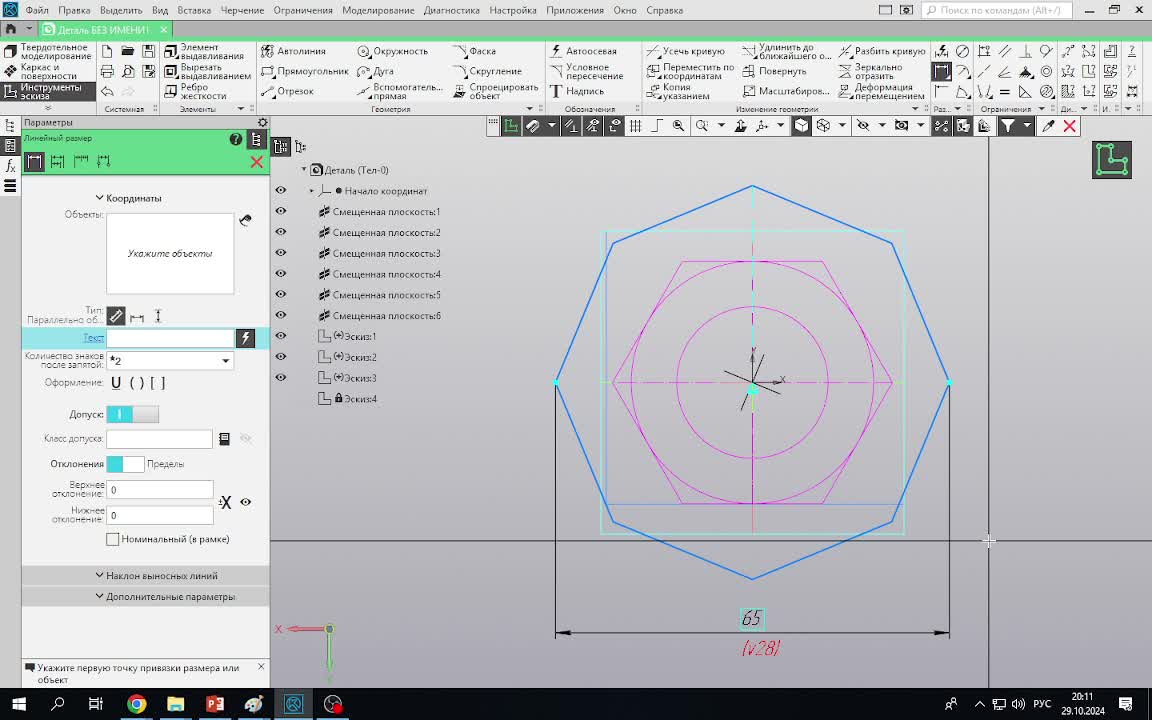Select Удлинить до ближайшего объекта tool
The height and width of the screenshot is (720, 1152).
pos(786,51)
